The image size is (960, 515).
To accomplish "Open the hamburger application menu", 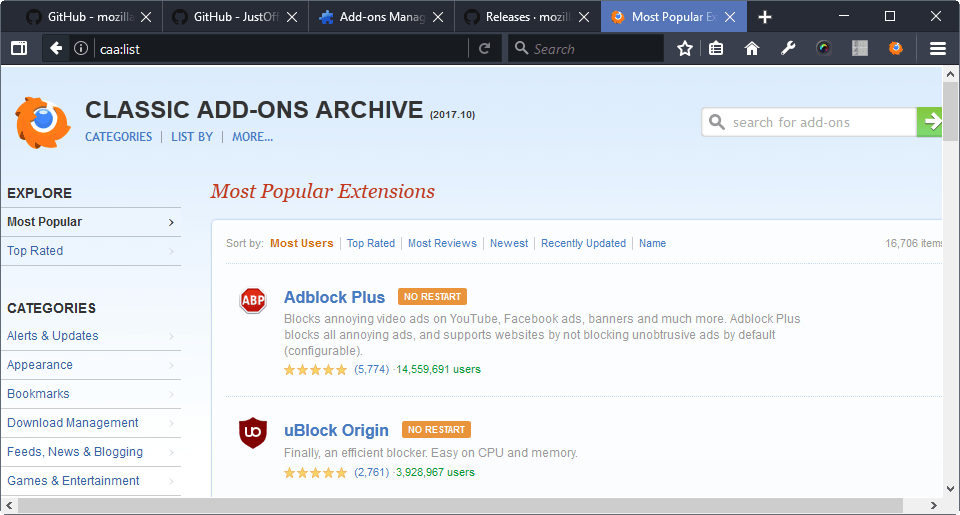I will point(938,48).
